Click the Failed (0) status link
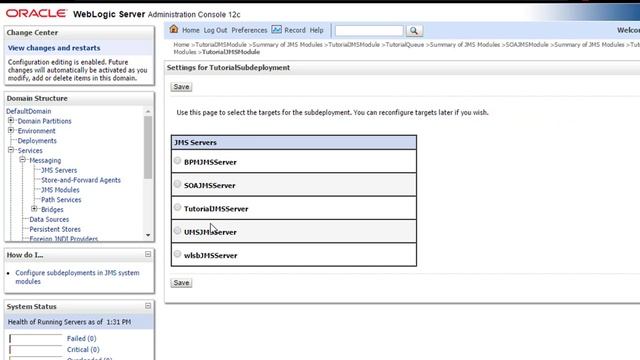The height and width of the screenshot is (360, 640). pyautogui.click(x=81, y=338)
